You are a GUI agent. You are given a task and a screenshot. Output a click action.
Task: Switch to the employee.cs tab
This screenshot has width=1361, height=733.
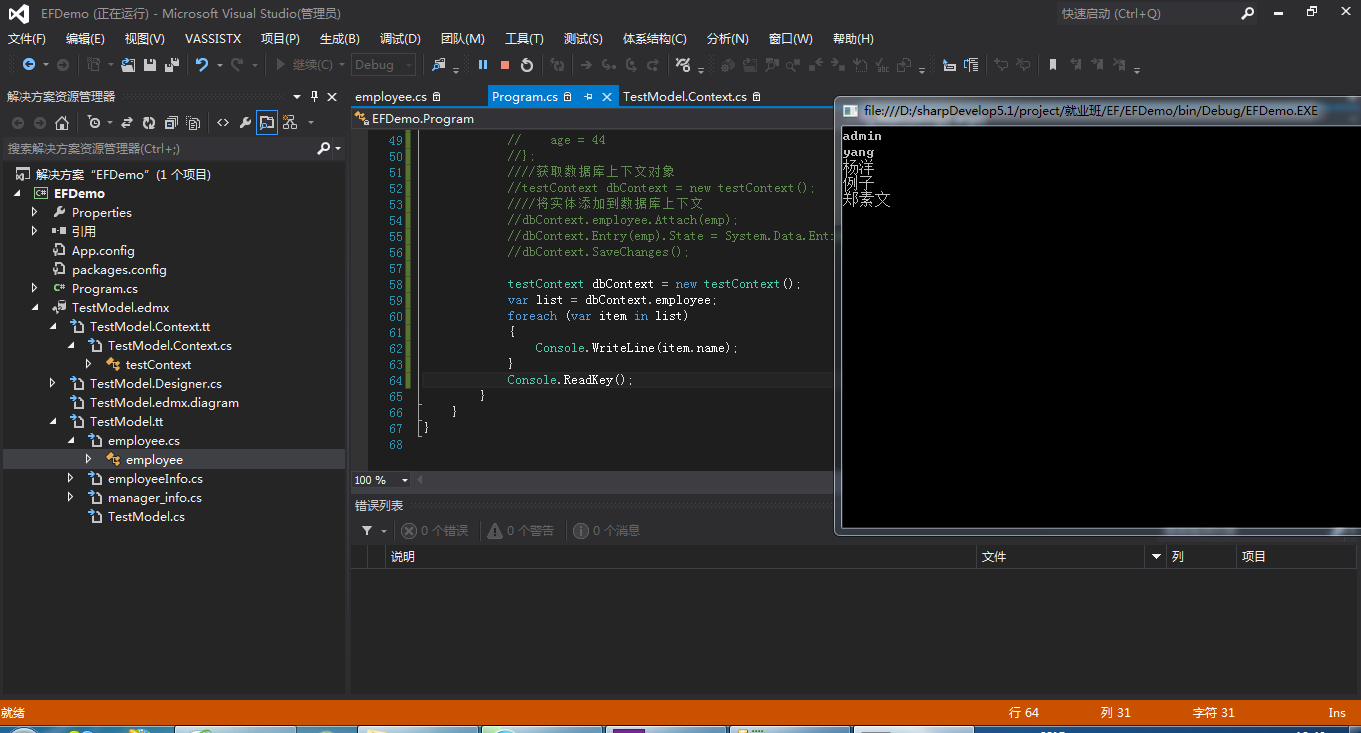pyautogui.click(x=391, y=97)
